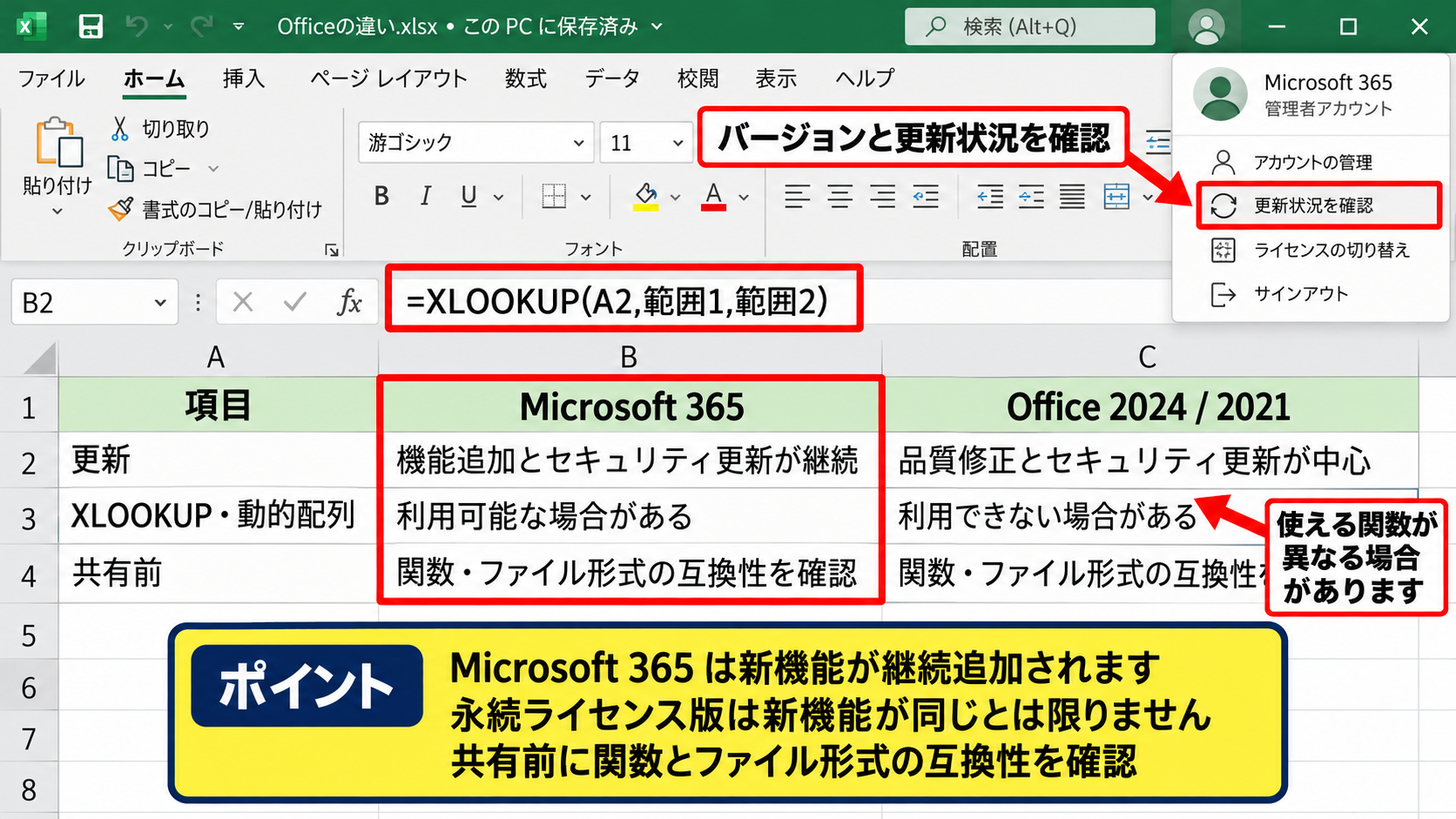Choose ライセンスの切り替え option
This screenshot has width=1456, height=819.
(x=1310, y=251)
